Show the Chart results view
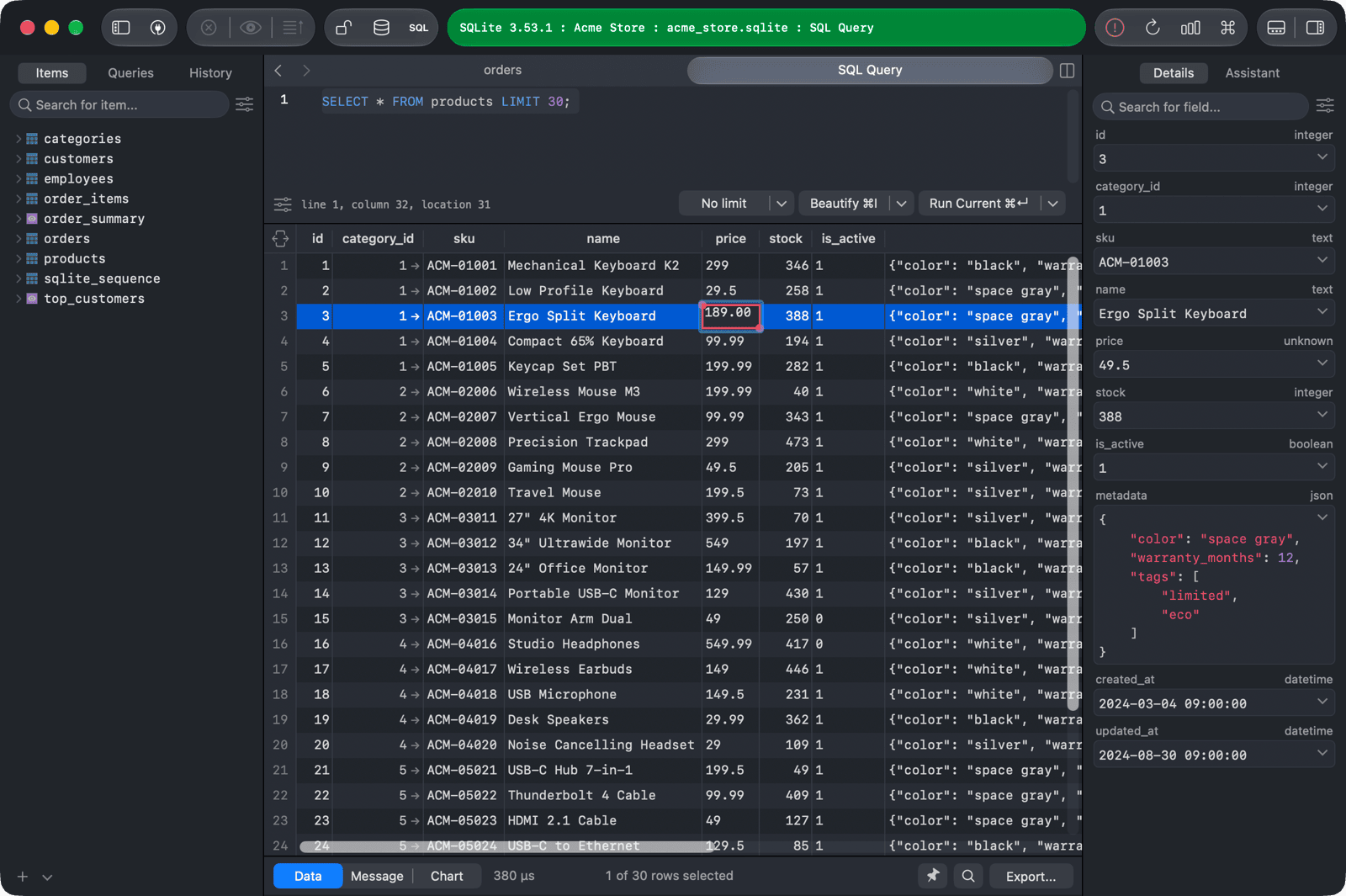 pyautogui.click(x=447, y=876)
